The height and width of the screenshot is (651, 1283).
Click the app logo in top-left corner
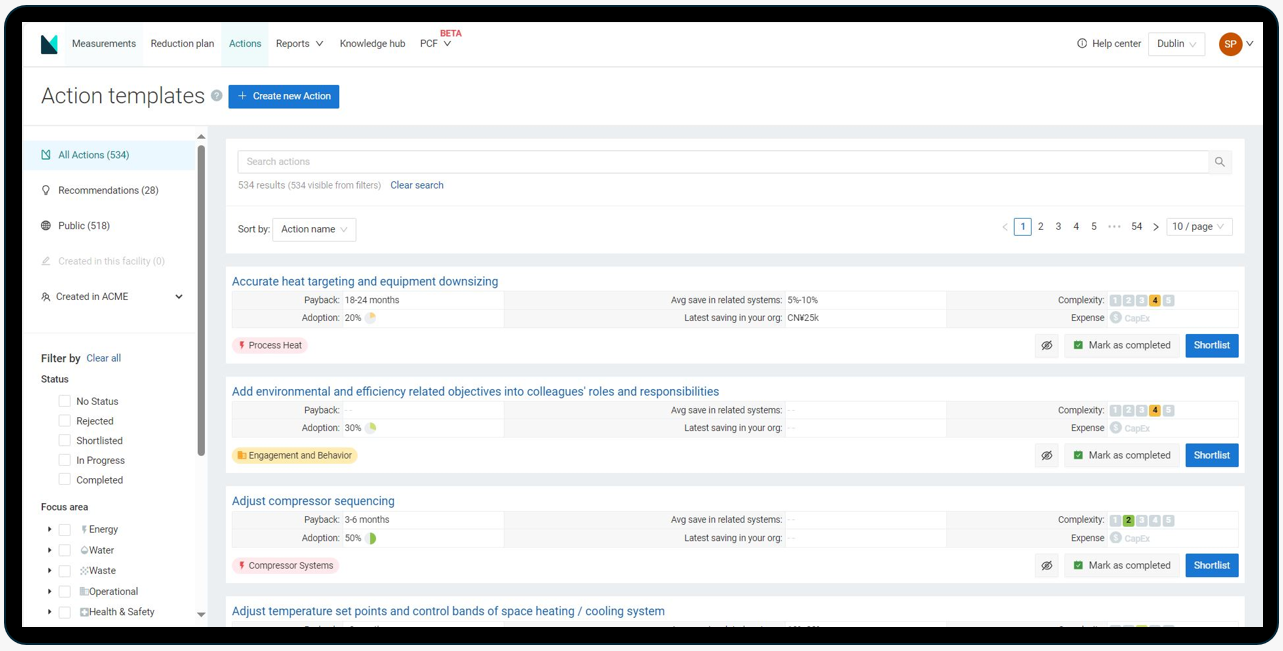[49, 44]
